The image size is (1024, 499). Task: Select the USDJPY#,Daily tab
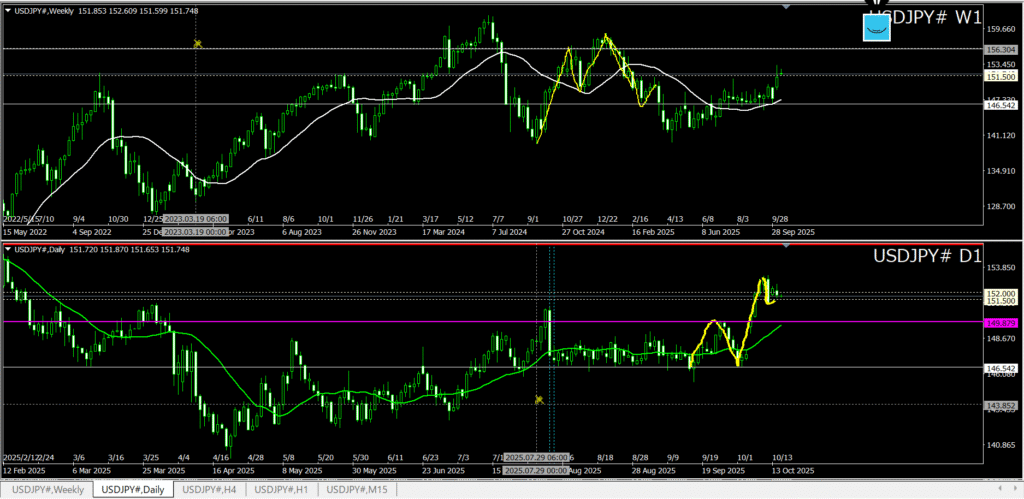(x=132, y=489)
